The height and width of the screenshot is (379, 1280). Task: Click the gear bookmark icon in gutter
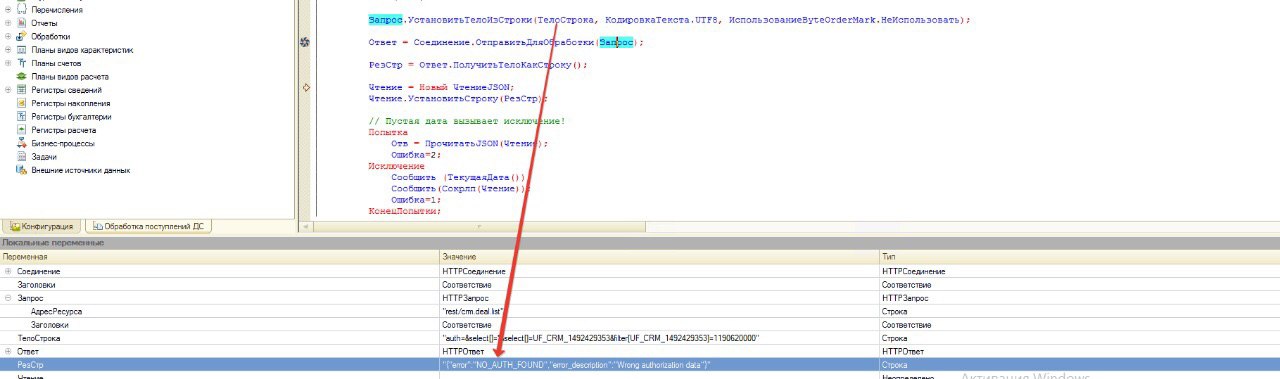305,42
